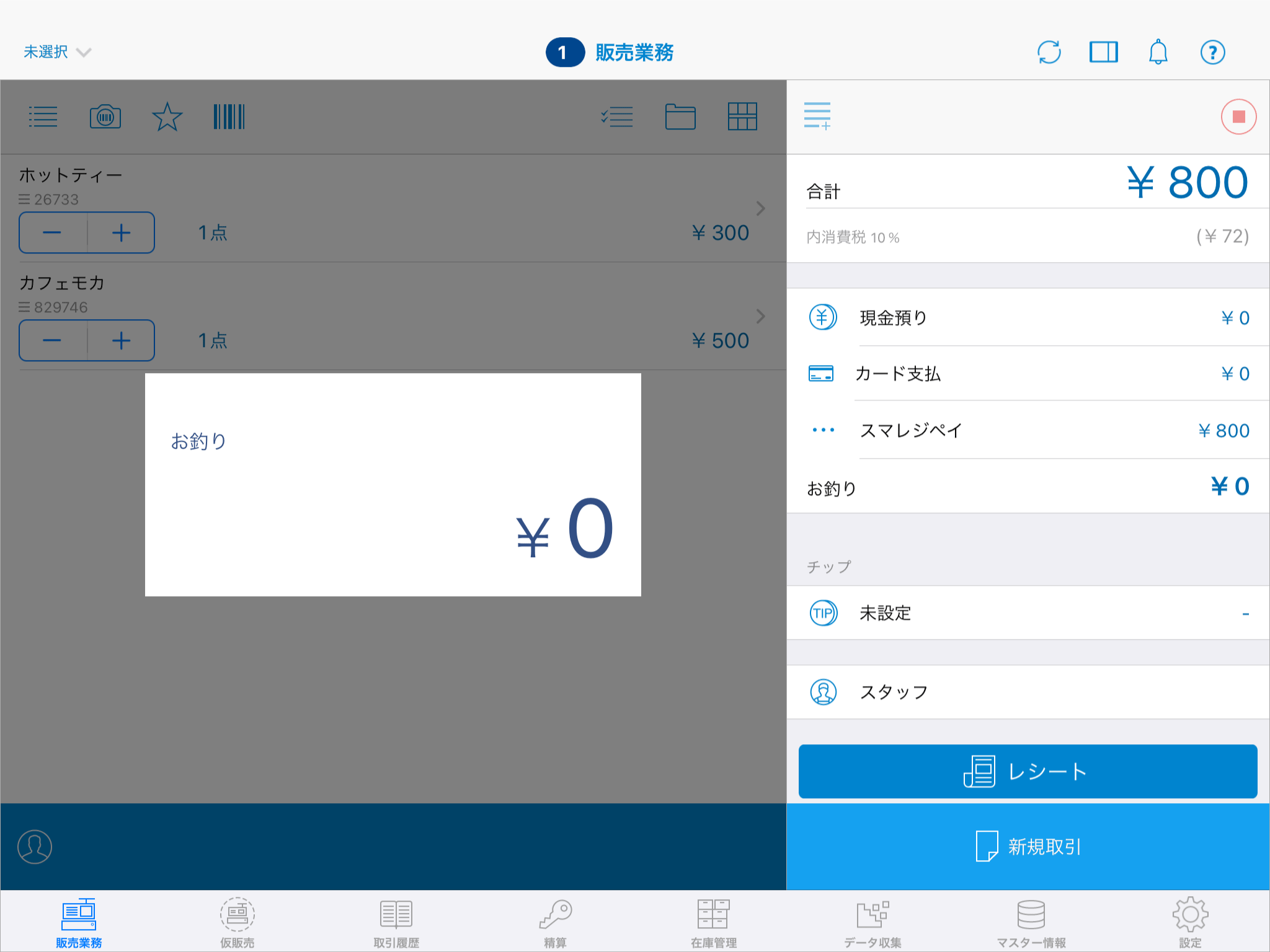Open the 取引履歴 tab

(396, 922)
